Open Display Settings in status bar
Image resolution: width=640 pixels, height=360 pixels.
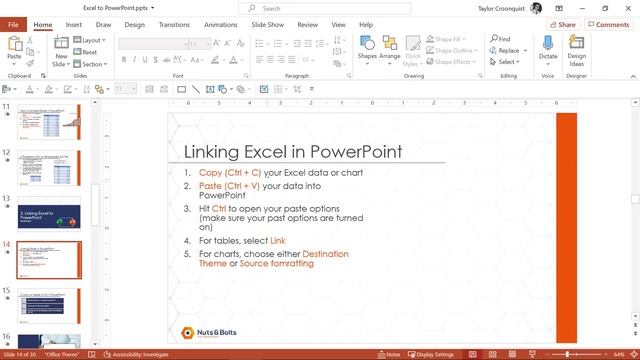(x=431, y=354)
